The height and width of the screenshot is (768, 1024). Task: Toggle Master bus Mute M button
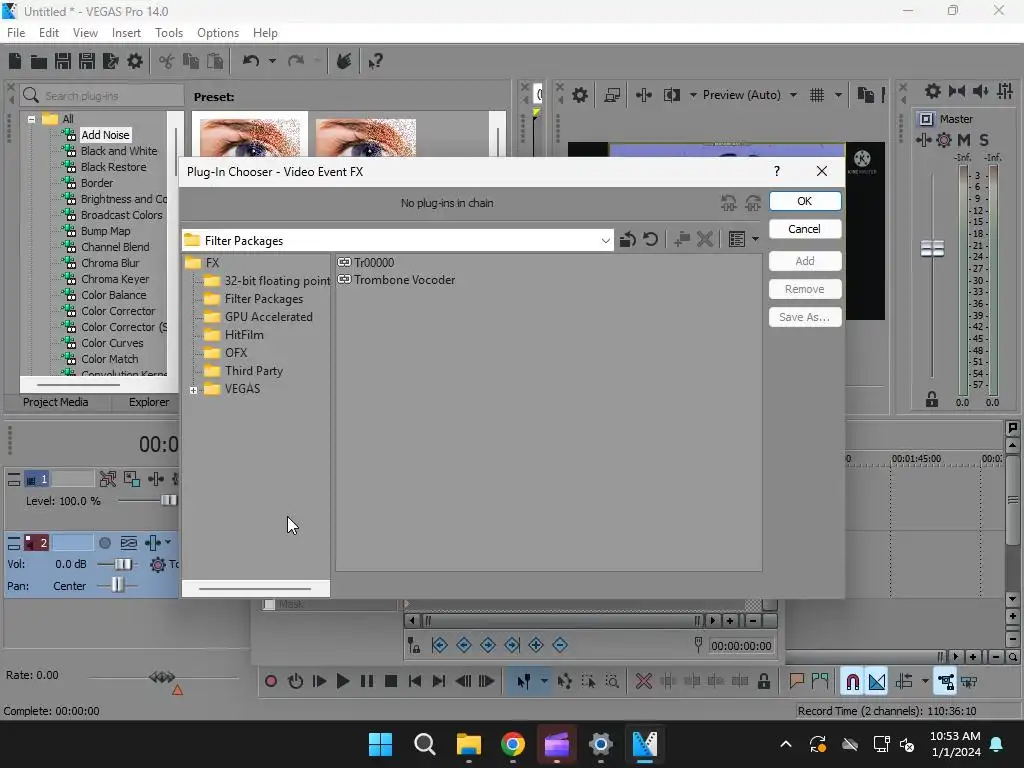(963, 140)
